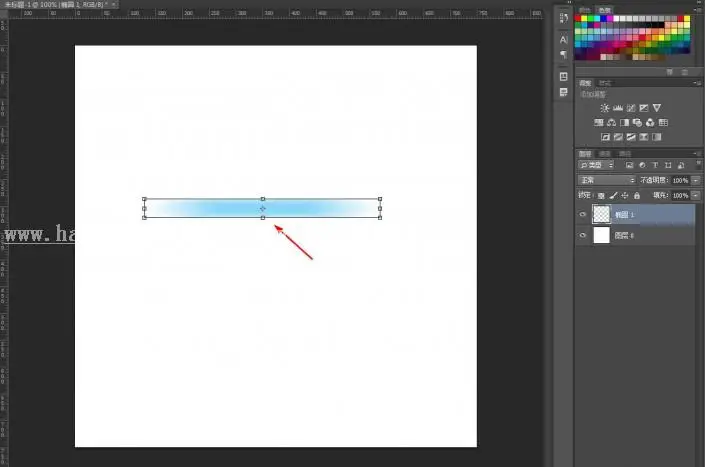Image resolution: width=705 pixels, height=467 pixels.
Task: Pick the pure blue swatch in first row
Action: click(603, 19)
